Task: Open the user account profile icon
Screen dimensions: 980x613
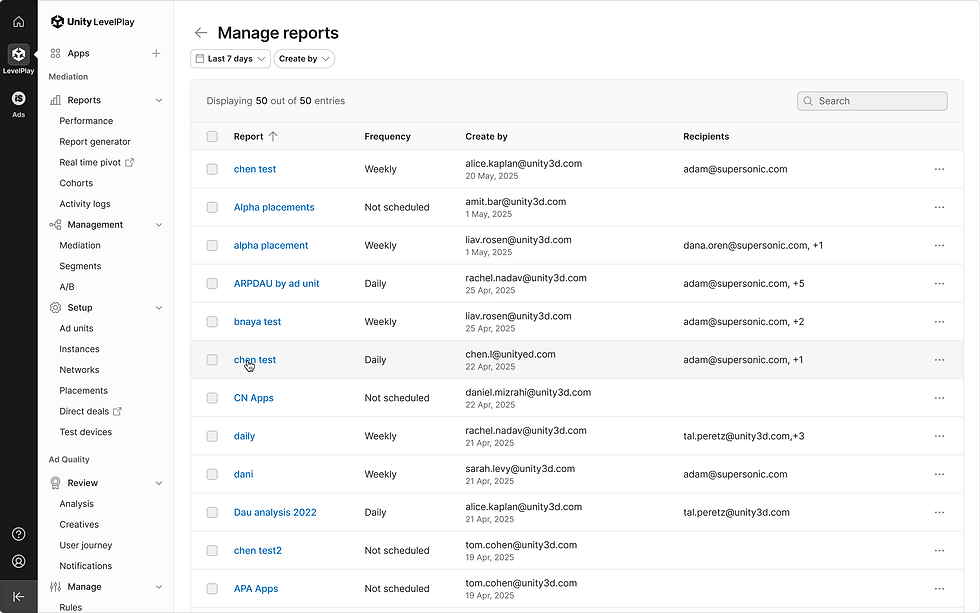Action: 19,561
